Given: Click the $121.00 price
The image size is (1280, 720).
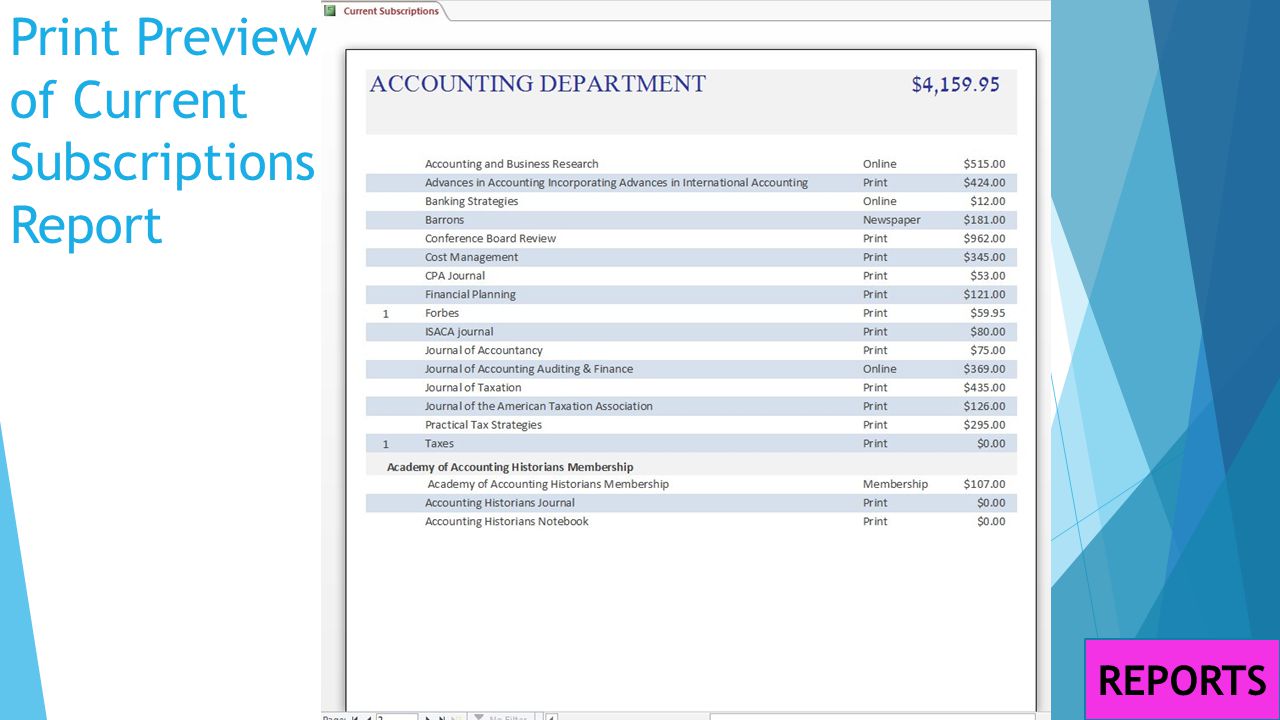Looking at the screenshot, I should 984,295.
